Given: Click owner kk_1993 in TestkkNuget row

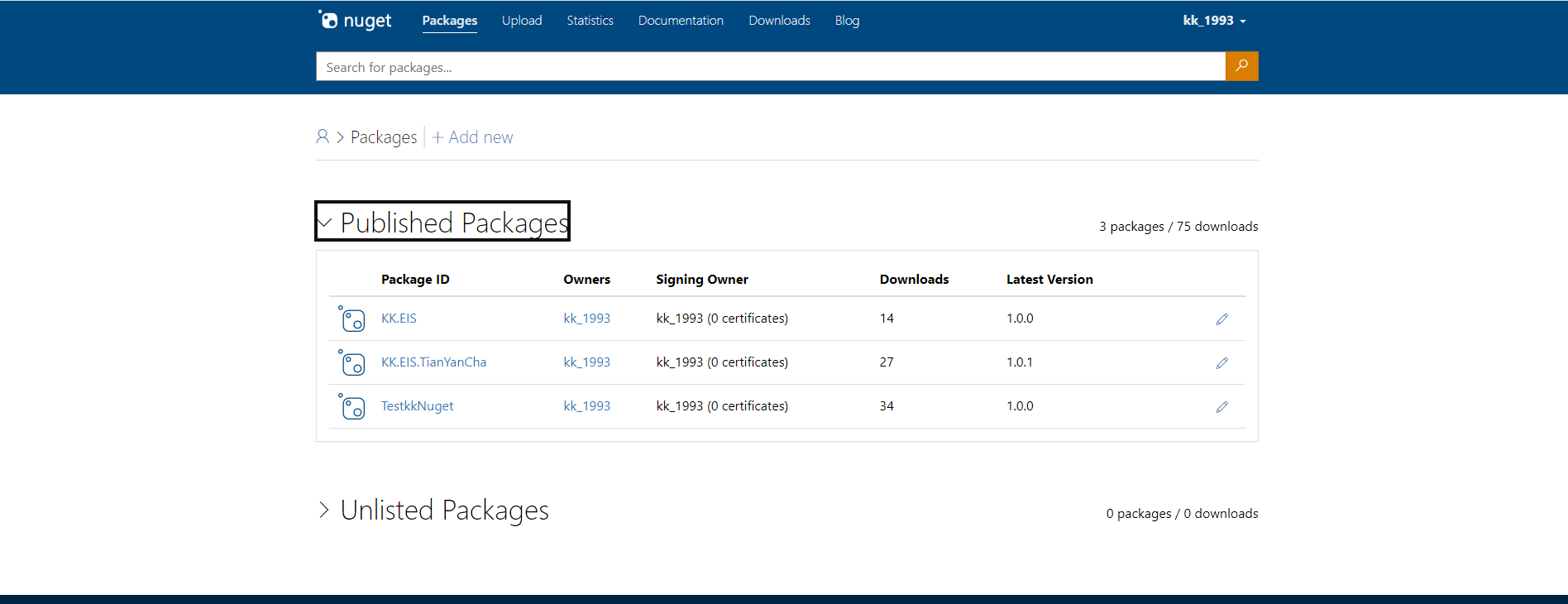Looking at the screenshot, I should (586, 406).
